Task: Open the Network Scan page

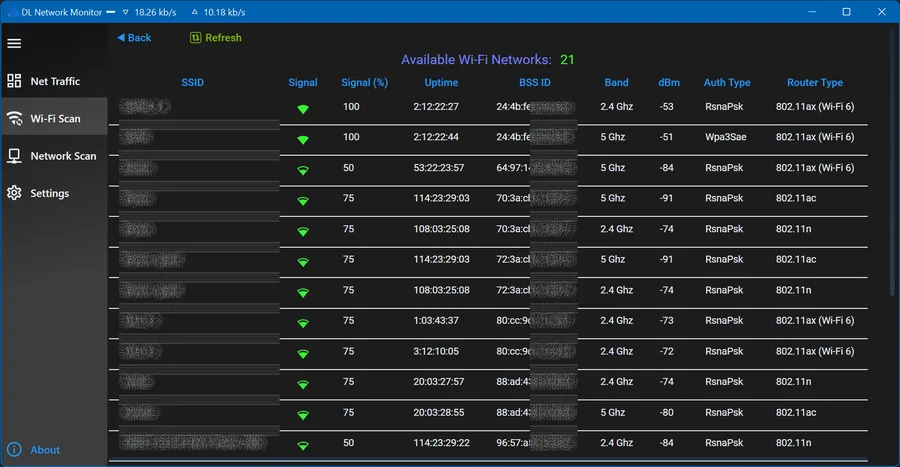Action: (54, 155)
